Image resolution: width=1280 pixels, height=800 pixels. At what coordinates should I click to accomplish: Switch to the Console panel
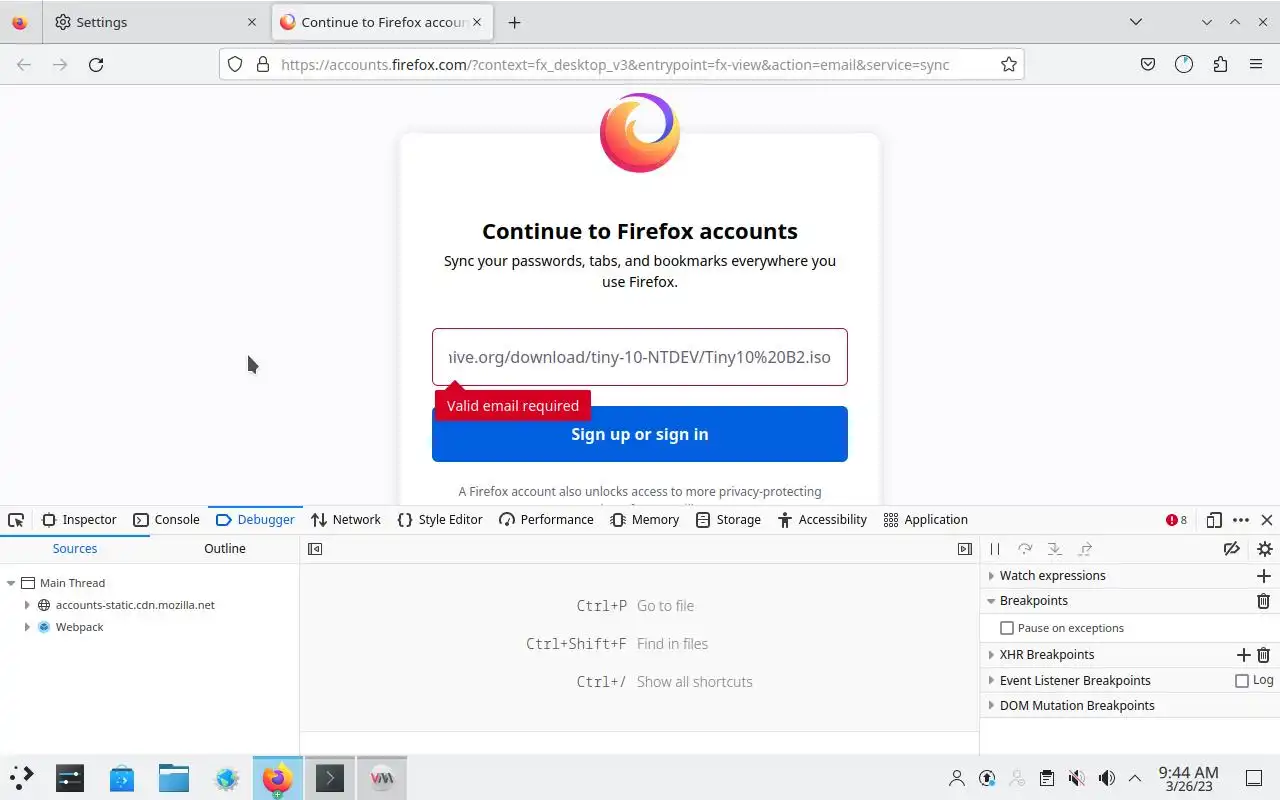point(167,520)
